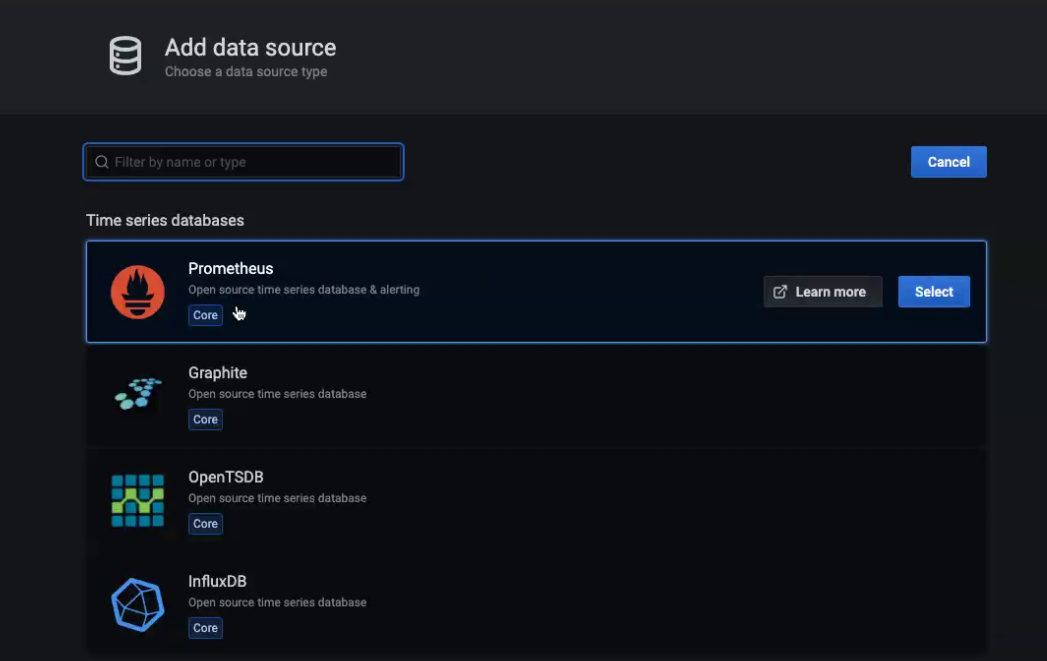Click the Core badge under InfluxDB
The image size is (1047, 661).
click(x=205, y=628)
